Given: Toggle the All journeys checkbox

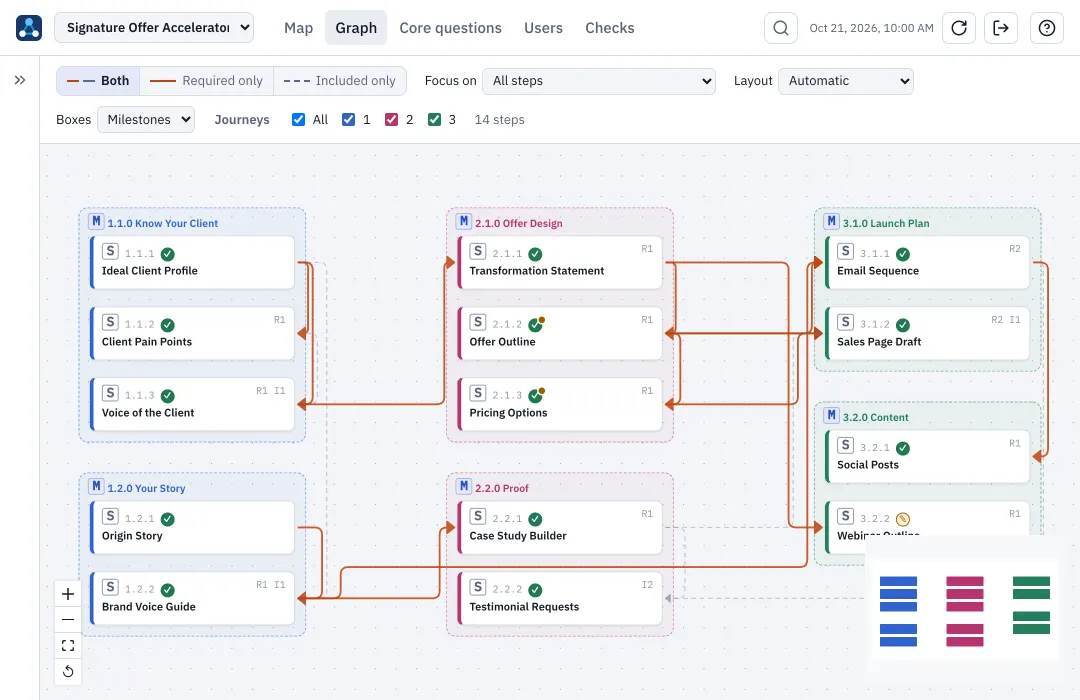Looking at the screenshot, I should pos(298,120).
